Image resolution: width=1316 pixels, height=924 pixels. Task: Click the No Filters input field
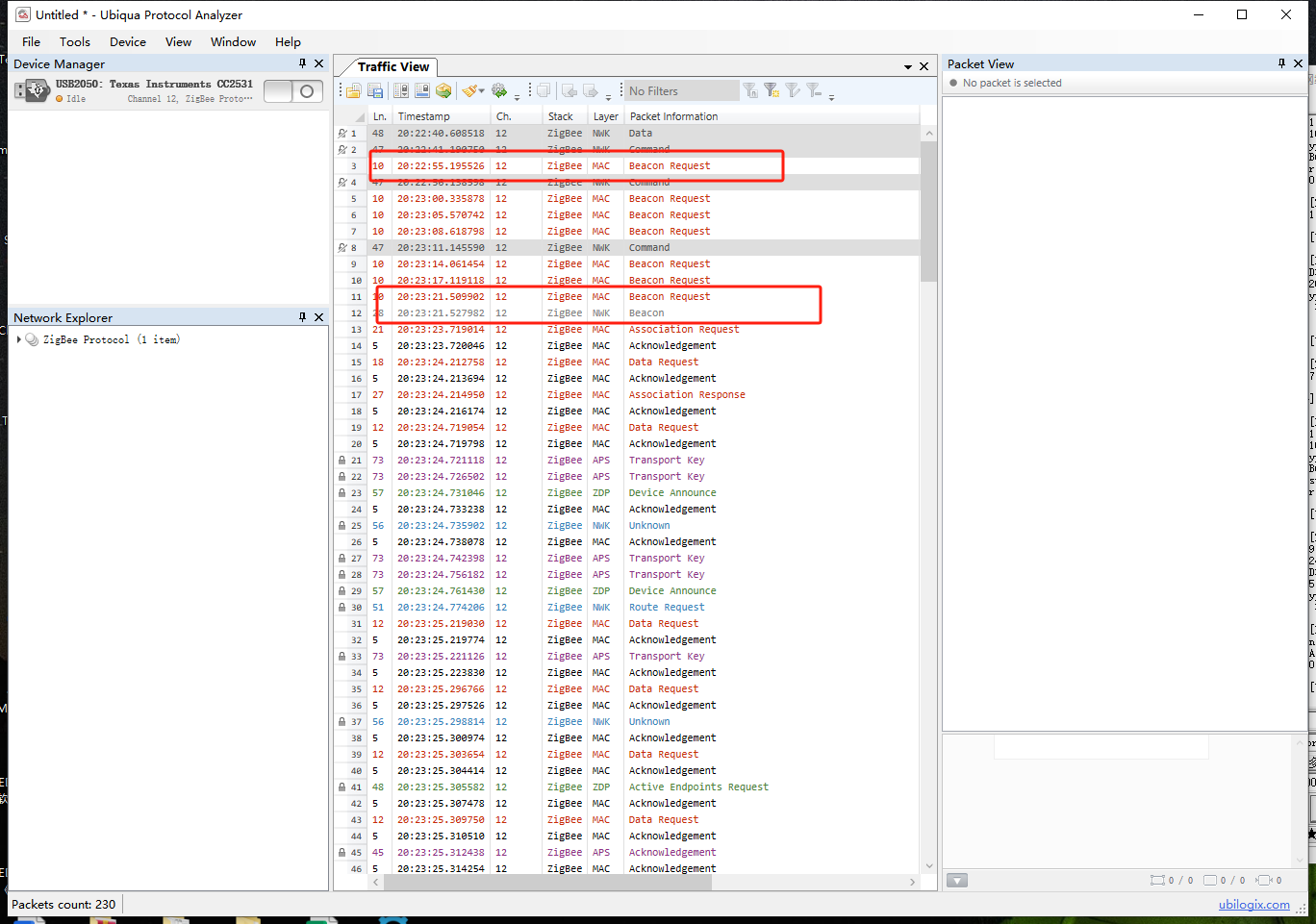coord(683,90)
